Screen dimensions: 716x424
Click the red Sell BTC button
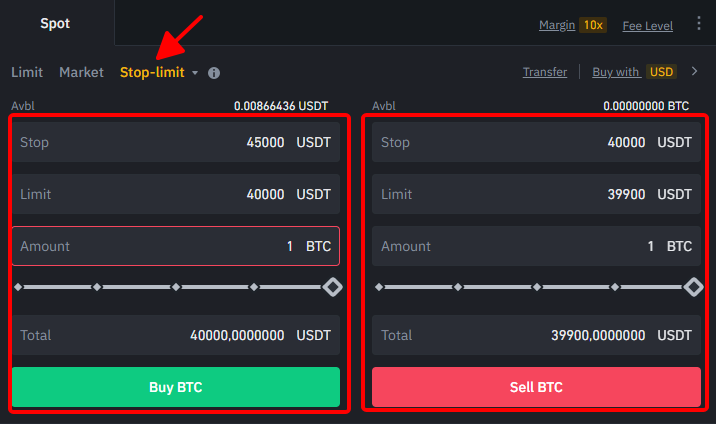tap(536, 387)
